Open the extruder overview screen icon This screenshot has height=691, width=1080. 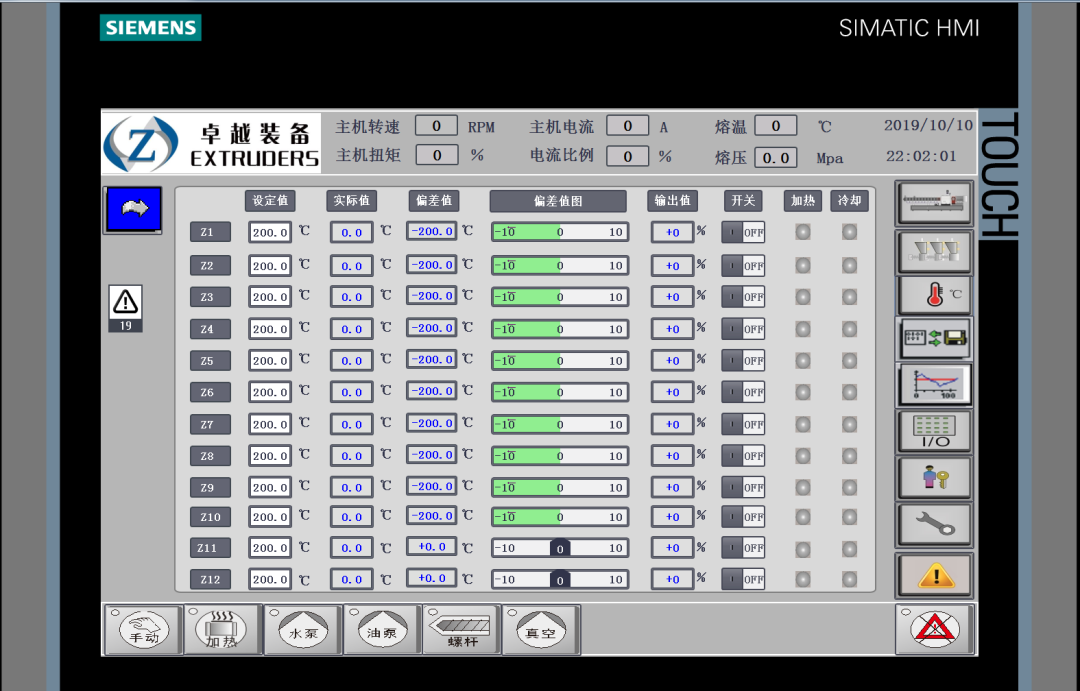(x=933, y=203)
